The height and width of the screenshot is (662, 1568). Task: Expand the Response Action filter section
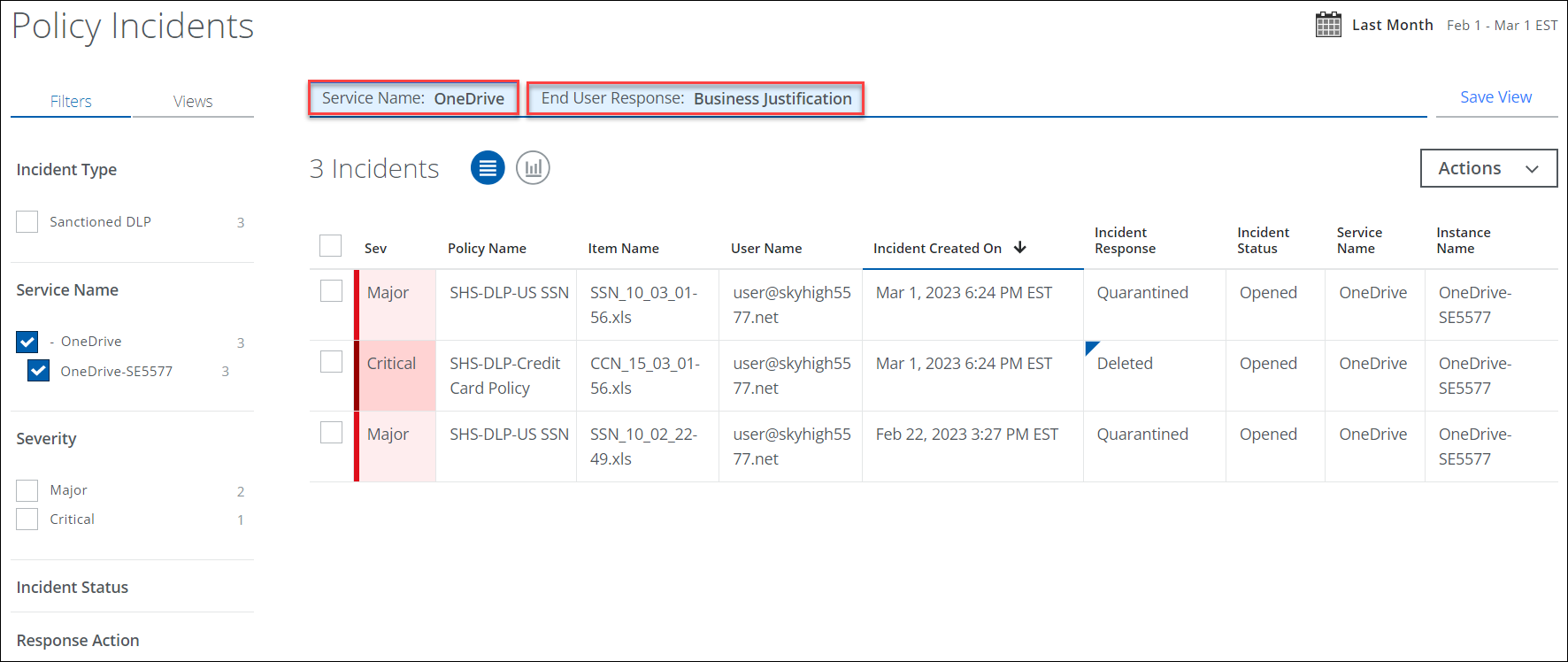(x=78, y=640)
